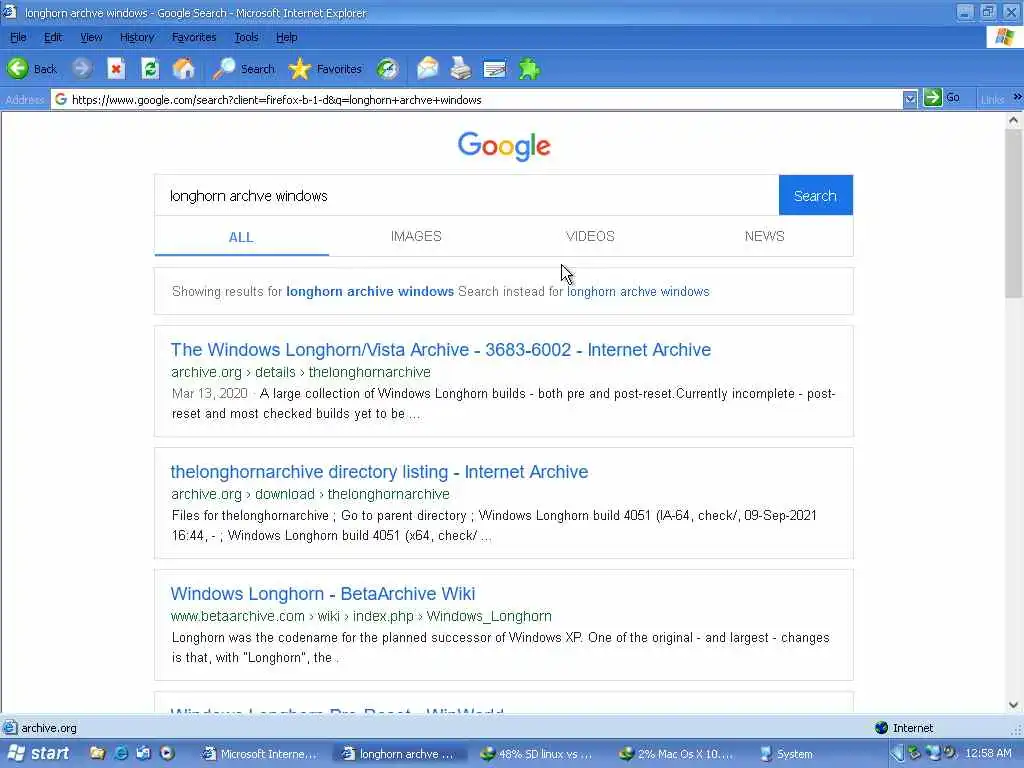The height and width of the screenshot is (768, 1024).
Task: Open the View menu
Action: (91, 37)
